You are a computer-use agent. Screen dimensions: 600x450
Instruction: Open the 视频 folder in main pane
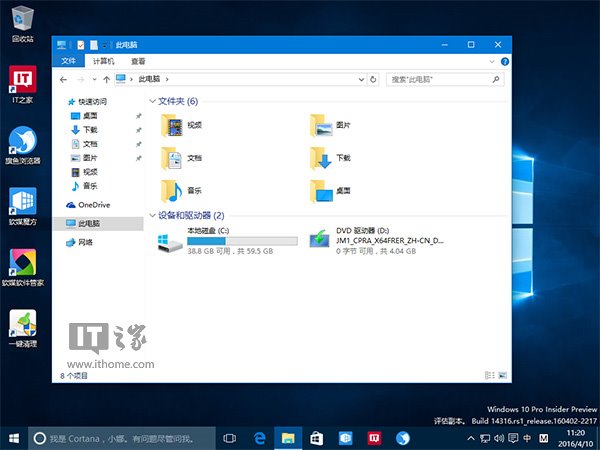(x=171, y=125)
